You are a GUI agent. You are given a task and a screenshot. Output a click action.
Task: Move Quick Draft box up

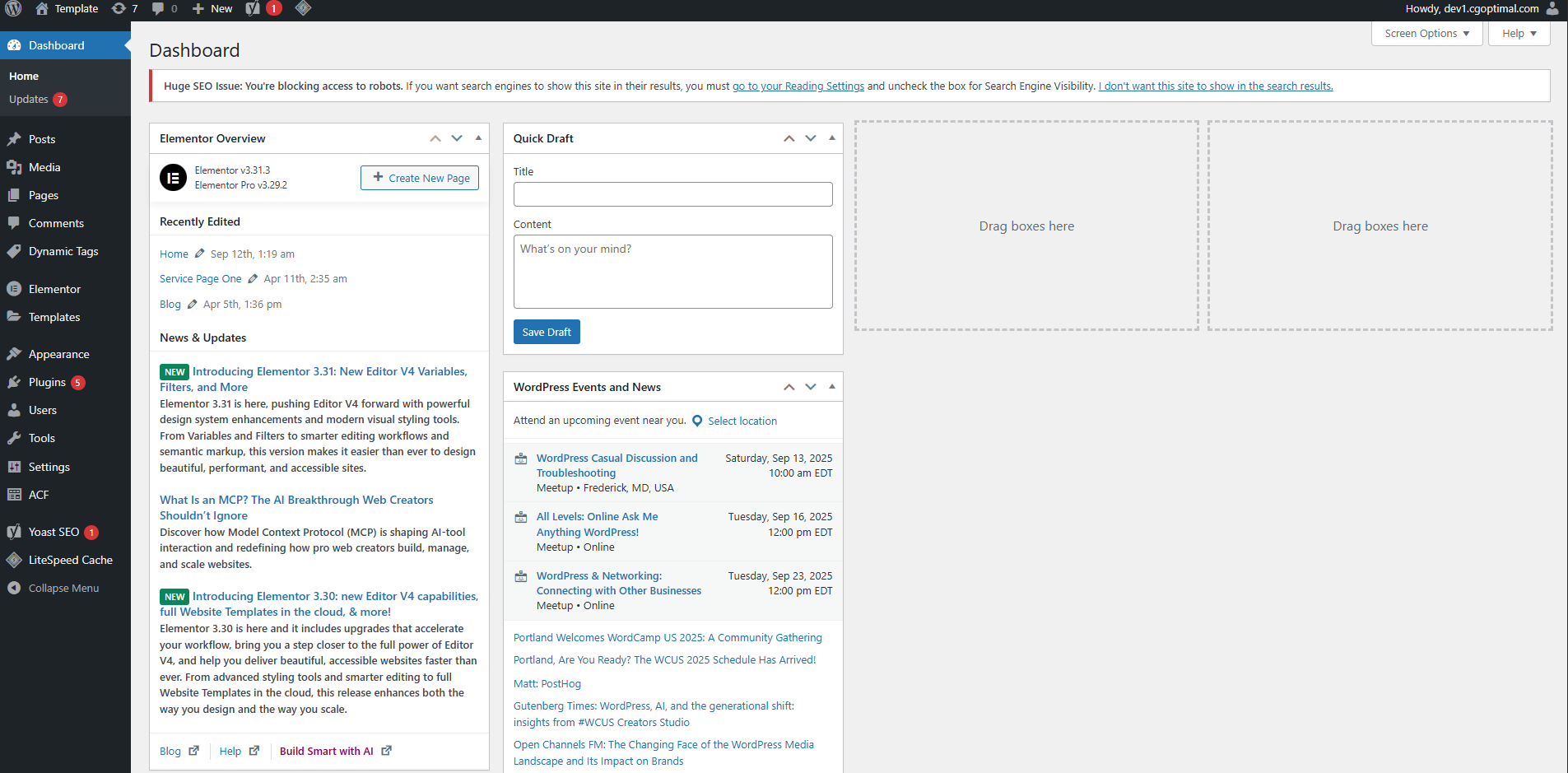[789, 138]
